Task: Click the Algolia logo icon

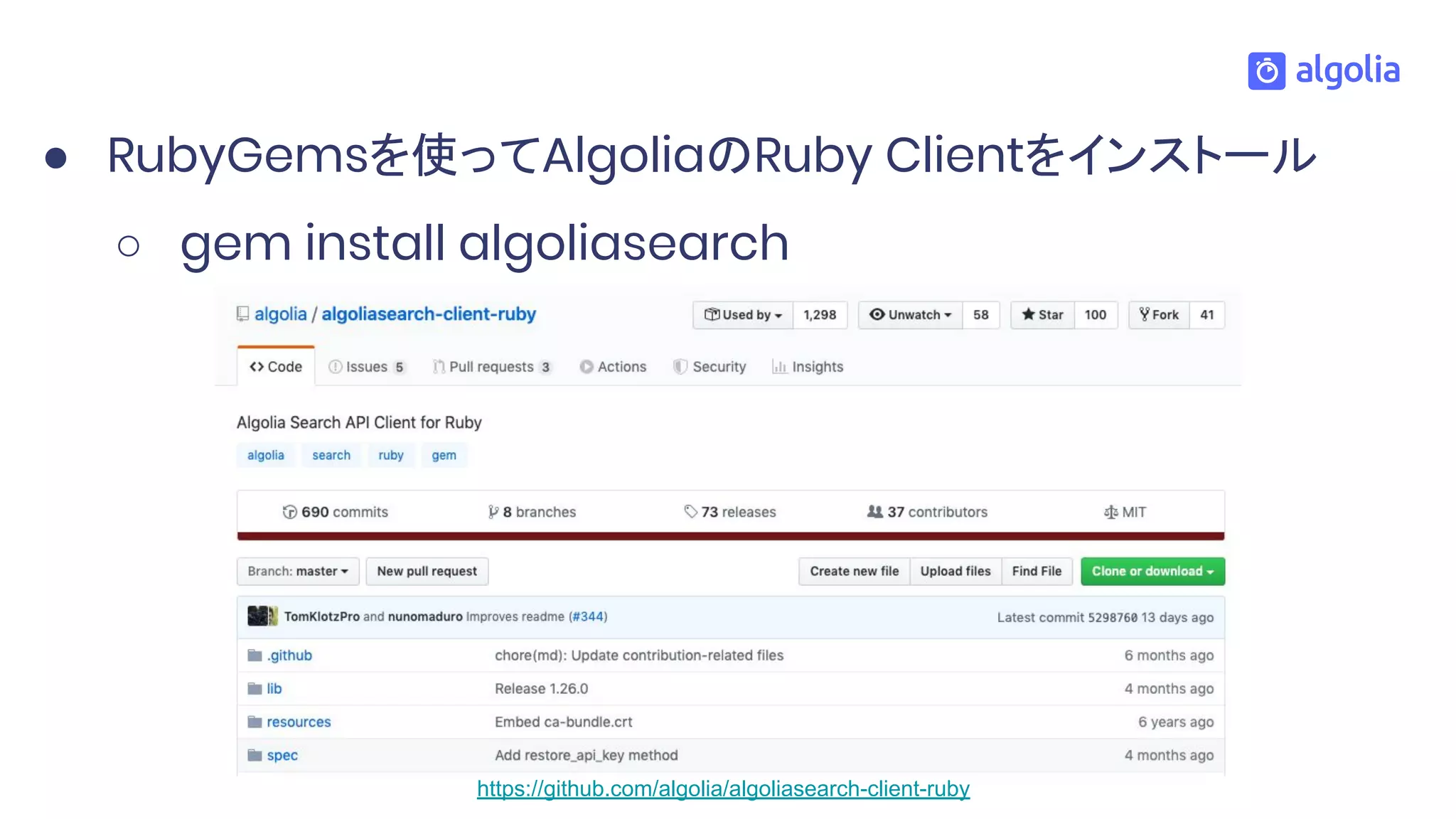Action: 1266,71
